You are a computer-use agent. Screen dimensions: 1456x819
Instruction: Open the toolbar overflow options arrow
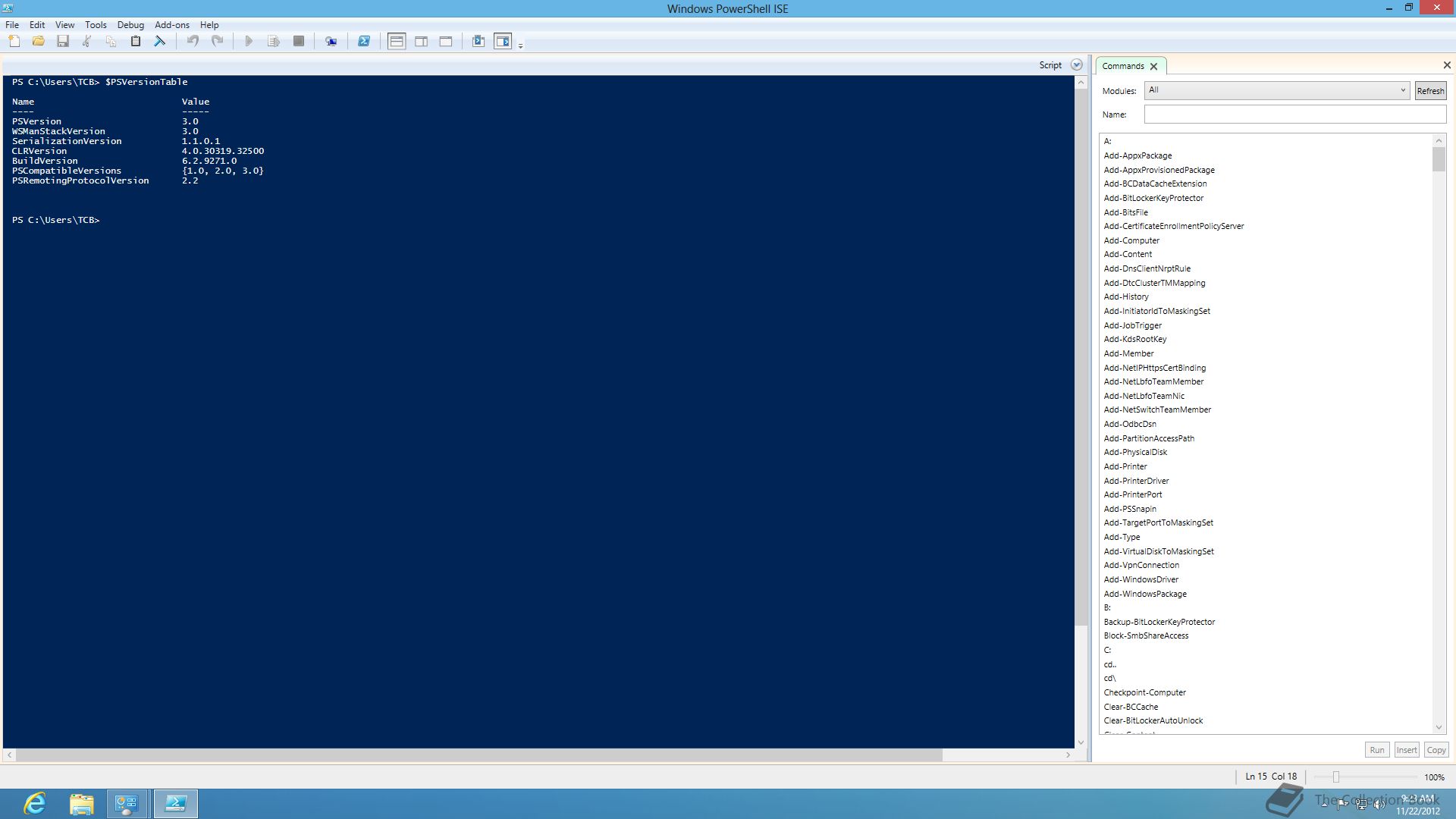pyautogui.click(x=520, y=46)
